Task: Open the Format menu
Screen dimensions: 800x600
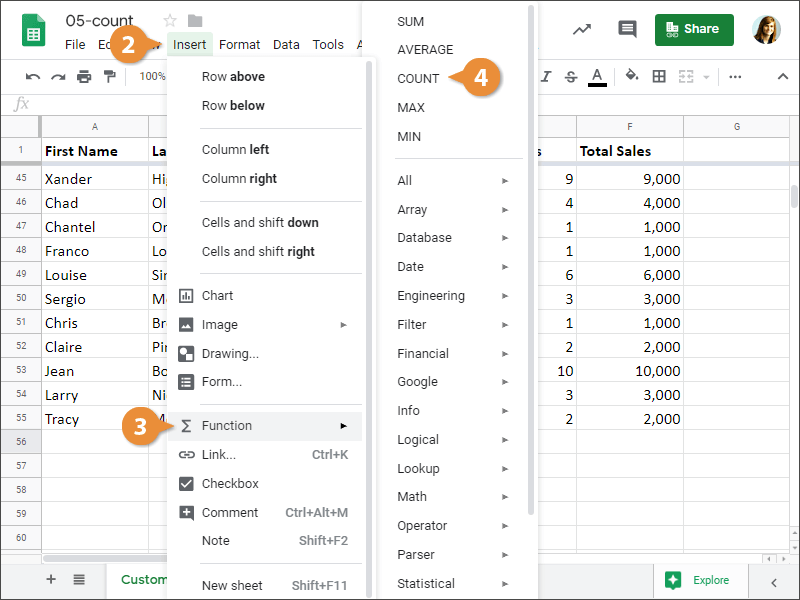Action: 239,45
